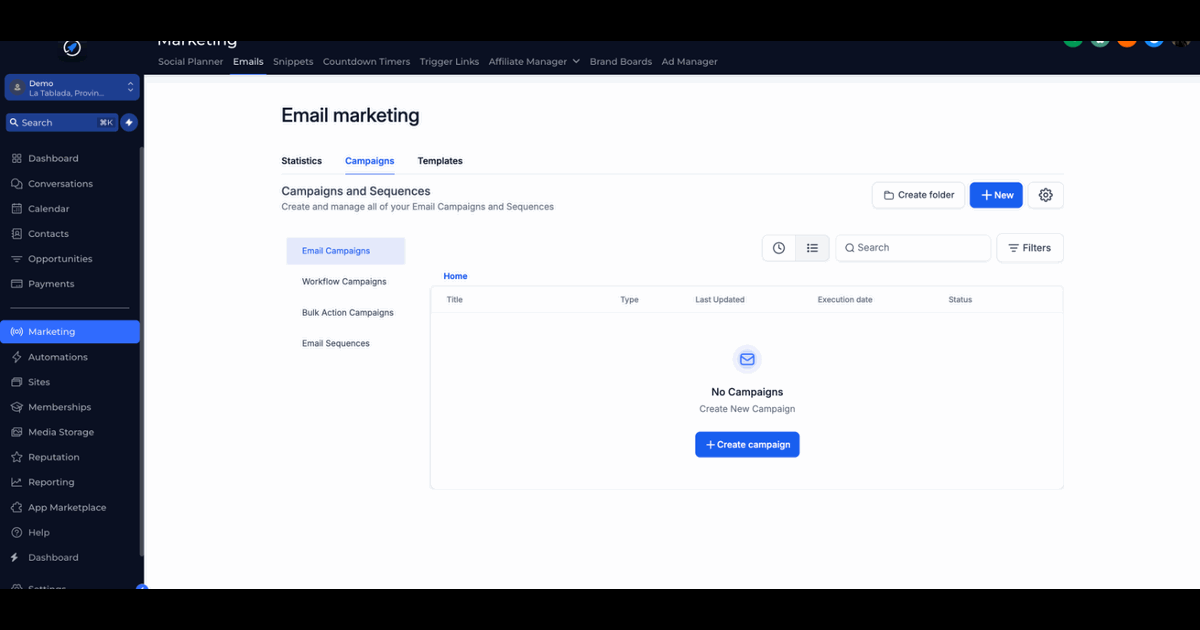1200x630 pixels.
Task: Open Brand Boards in the top navigation
Action: pos(621,61)
